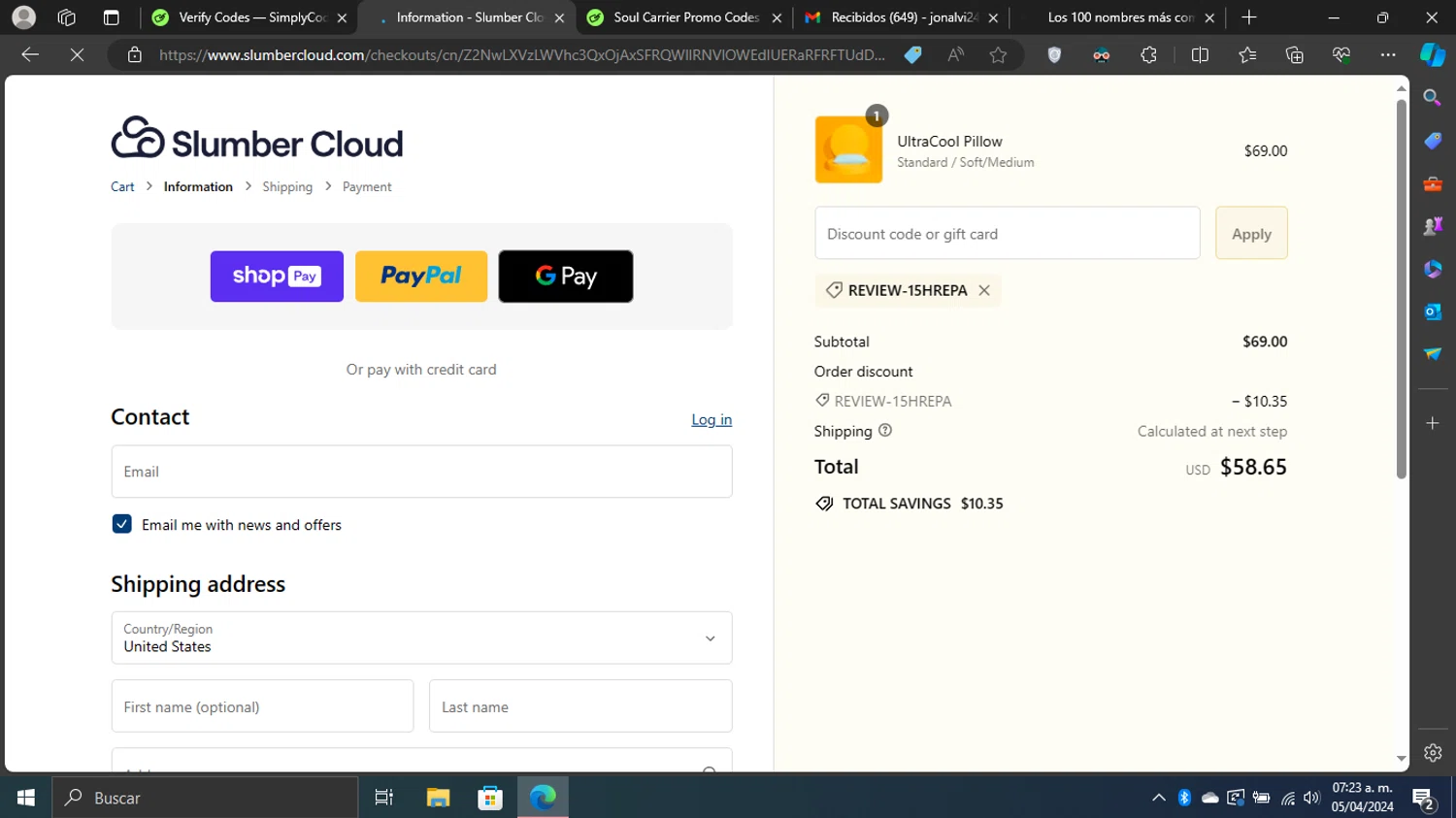The width and height of the screenshot is (1456, 818).
Task: Open the shopping price tag icon in address bar
Action: click(912, 55)
